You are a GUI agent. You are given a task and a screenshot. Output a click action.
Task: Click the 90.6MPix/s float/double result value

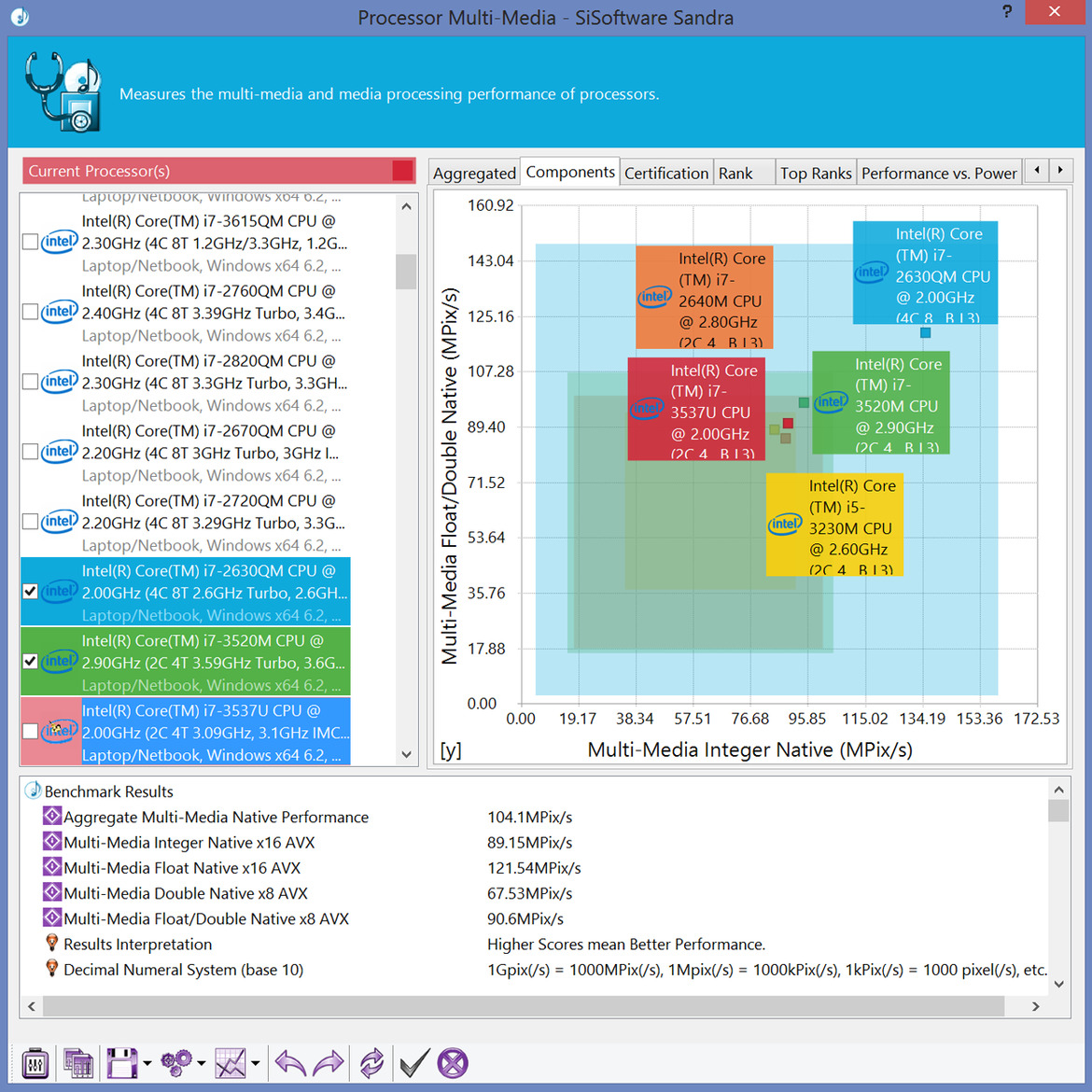click(x=525, y=918)
